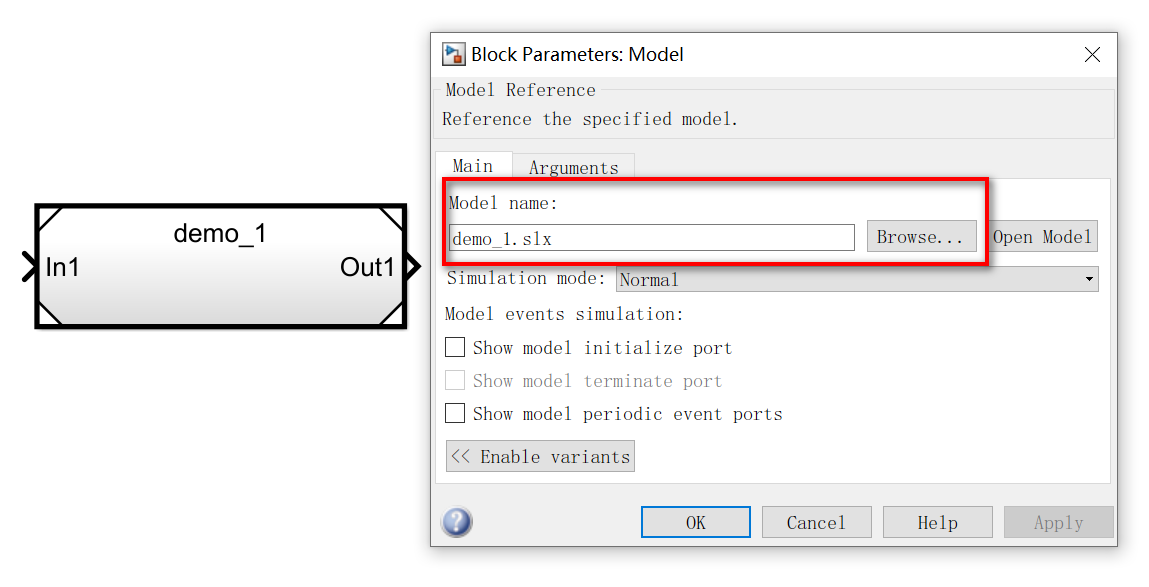The image size is (1149, 587).
Task: Click the Model name input field
Action: coord(651,238)
